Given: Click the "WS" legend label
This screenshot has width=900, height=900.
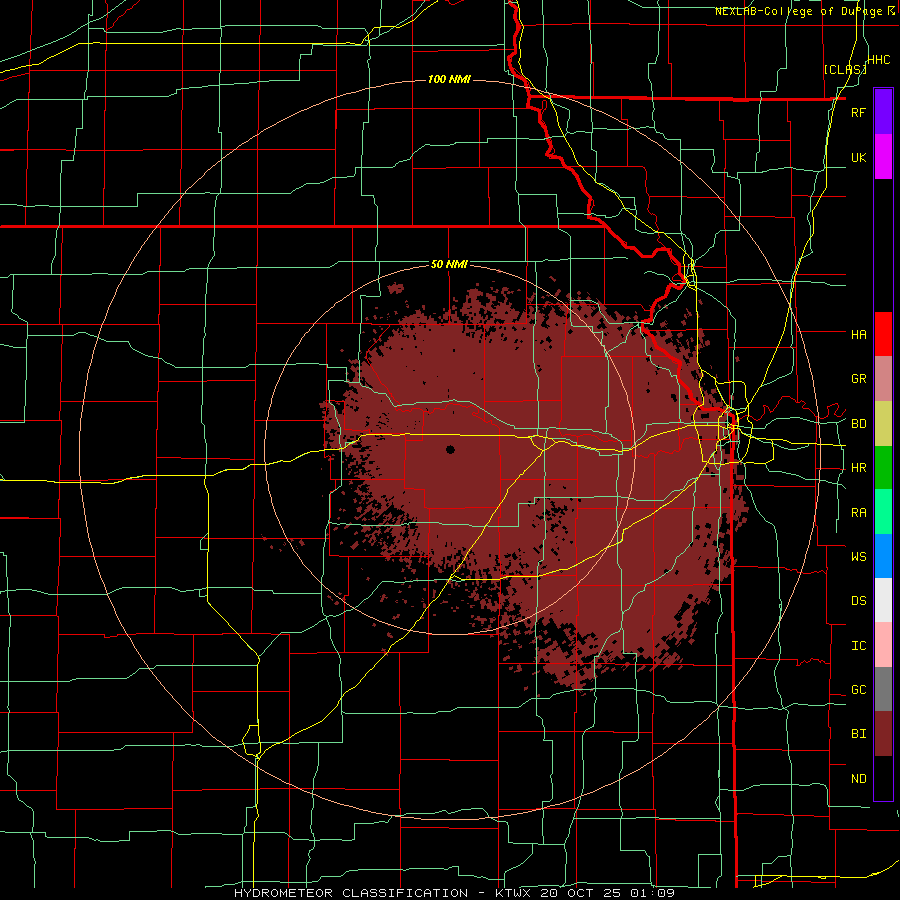Looking at the screenshot, I should click(858, 557).
